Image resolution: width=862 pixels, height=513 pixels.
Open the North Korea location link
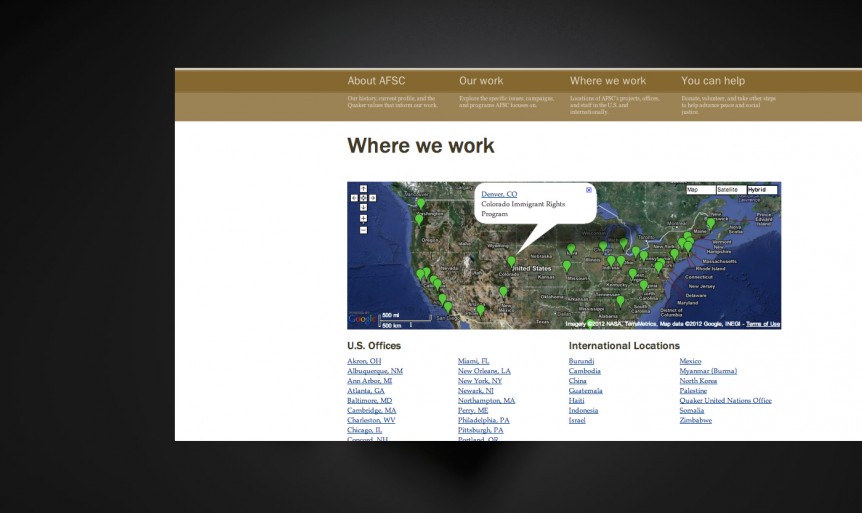tap(698, 381)
